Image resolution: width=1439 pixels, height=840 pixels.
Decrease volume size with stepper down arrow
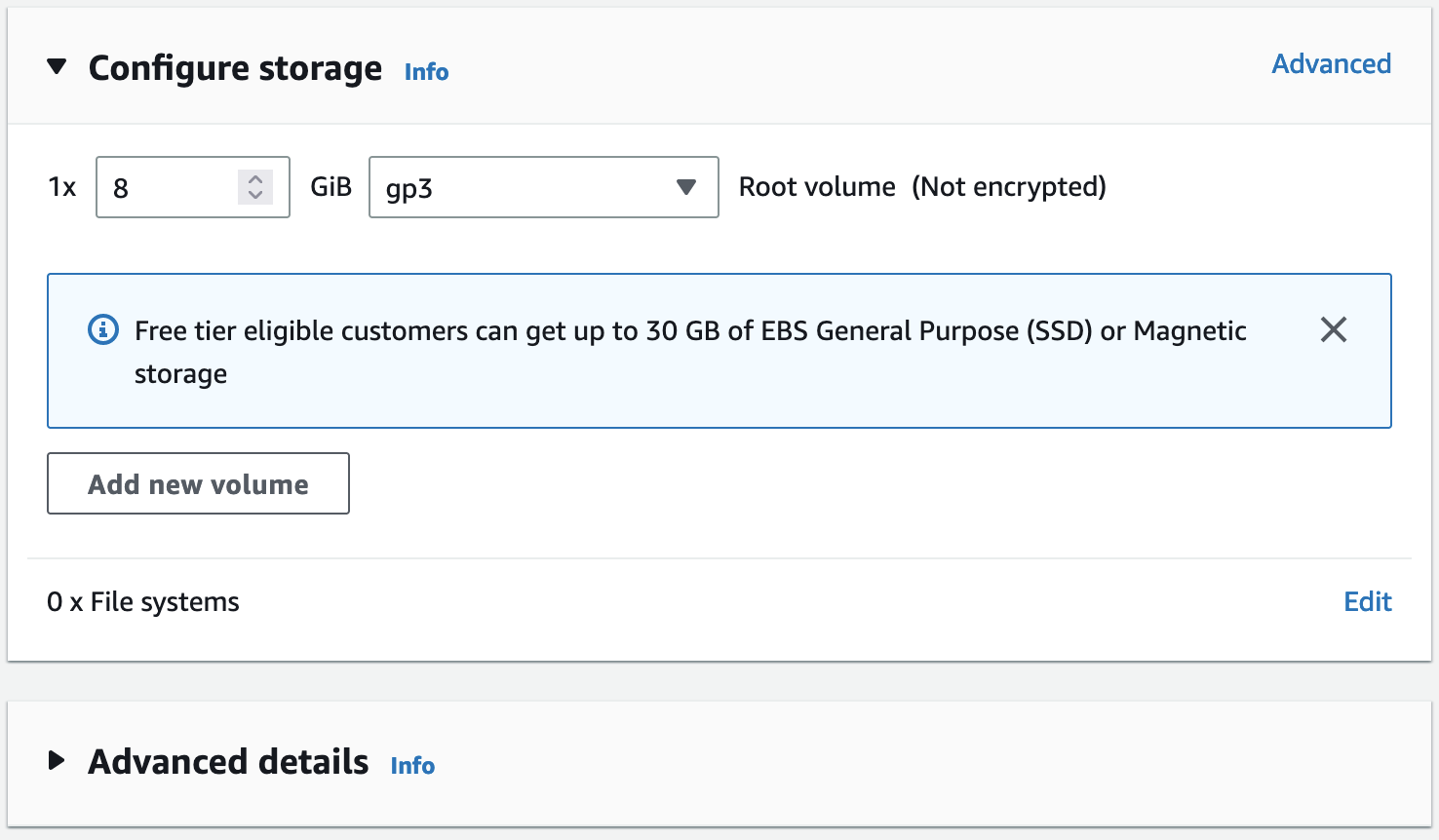tap(255, 195)
